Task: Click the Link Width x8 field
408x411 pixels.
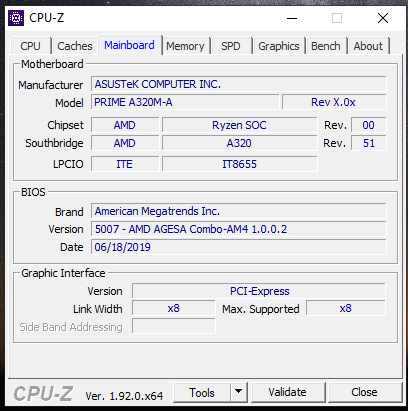Action: click(x=174, y=308)
